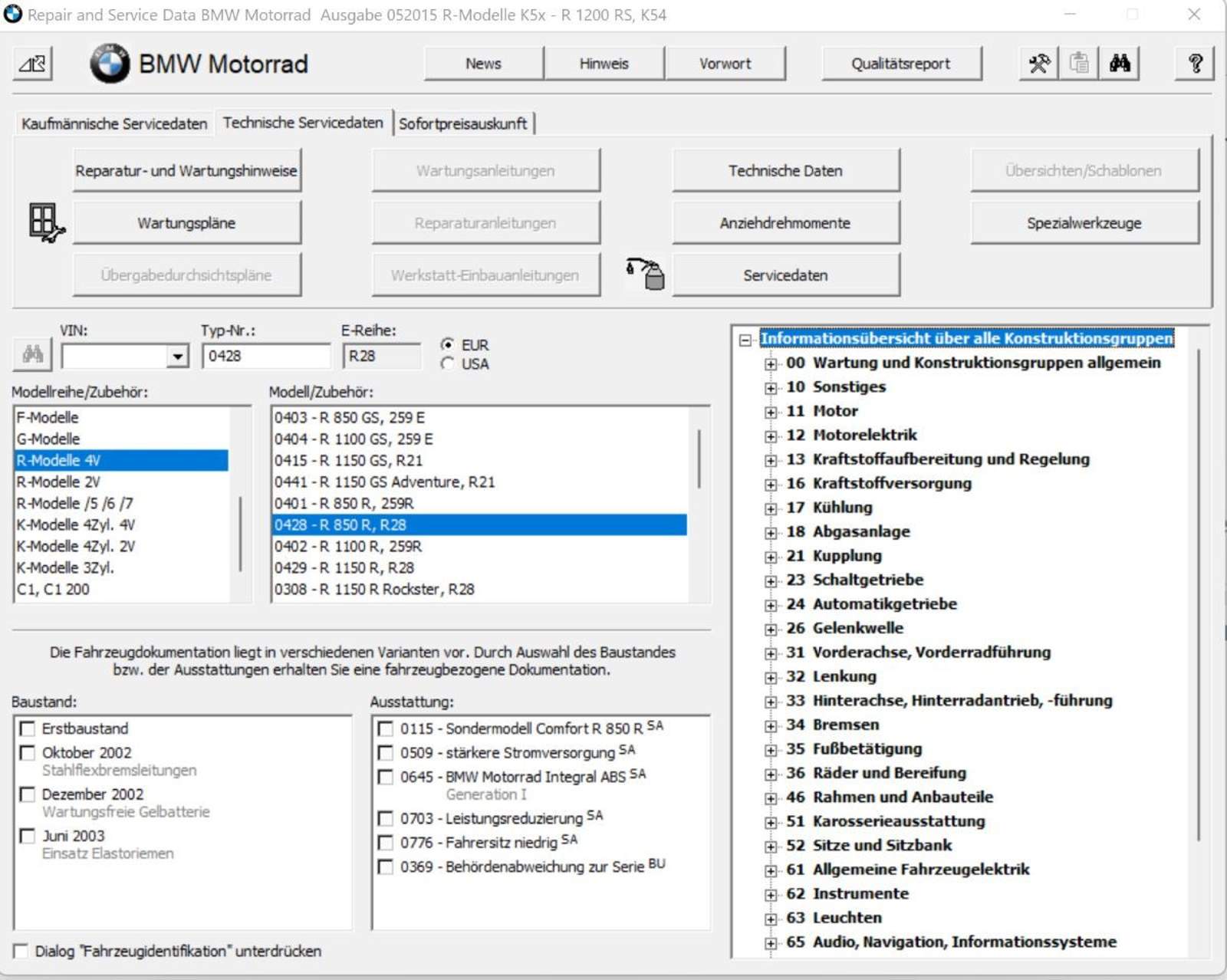Select 0441 - R 1150 GS Adventure, R21
The width and height of the screenshot is (1227, 980).
pos(480,482)
